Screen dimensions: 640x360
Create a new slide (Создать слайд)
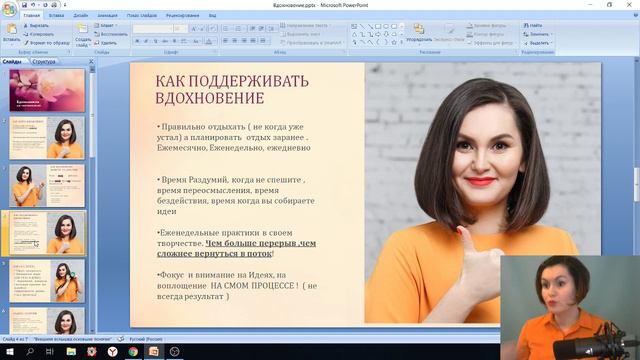[83, 35]
